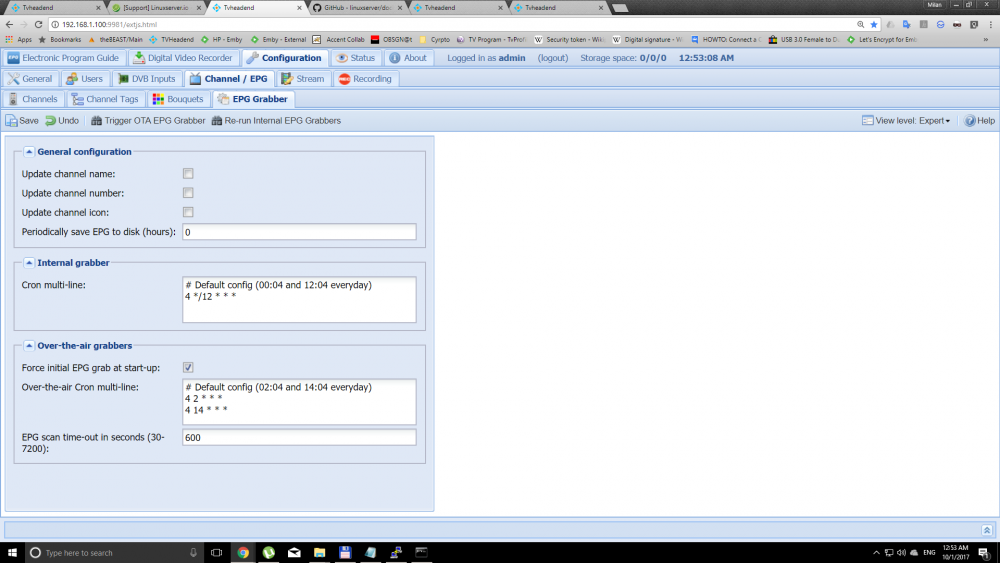Viewport: 1000px width, 563px height.
Task: Open the Let's Encrypt bookmark
Action: [x=882, y=40]
